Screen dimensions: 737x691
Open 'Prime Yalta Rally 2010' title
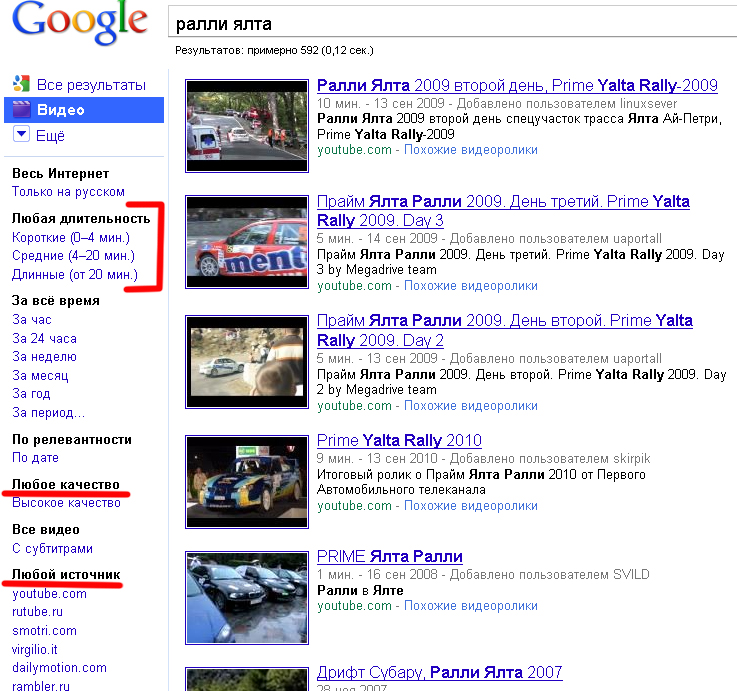pos(399,440)
